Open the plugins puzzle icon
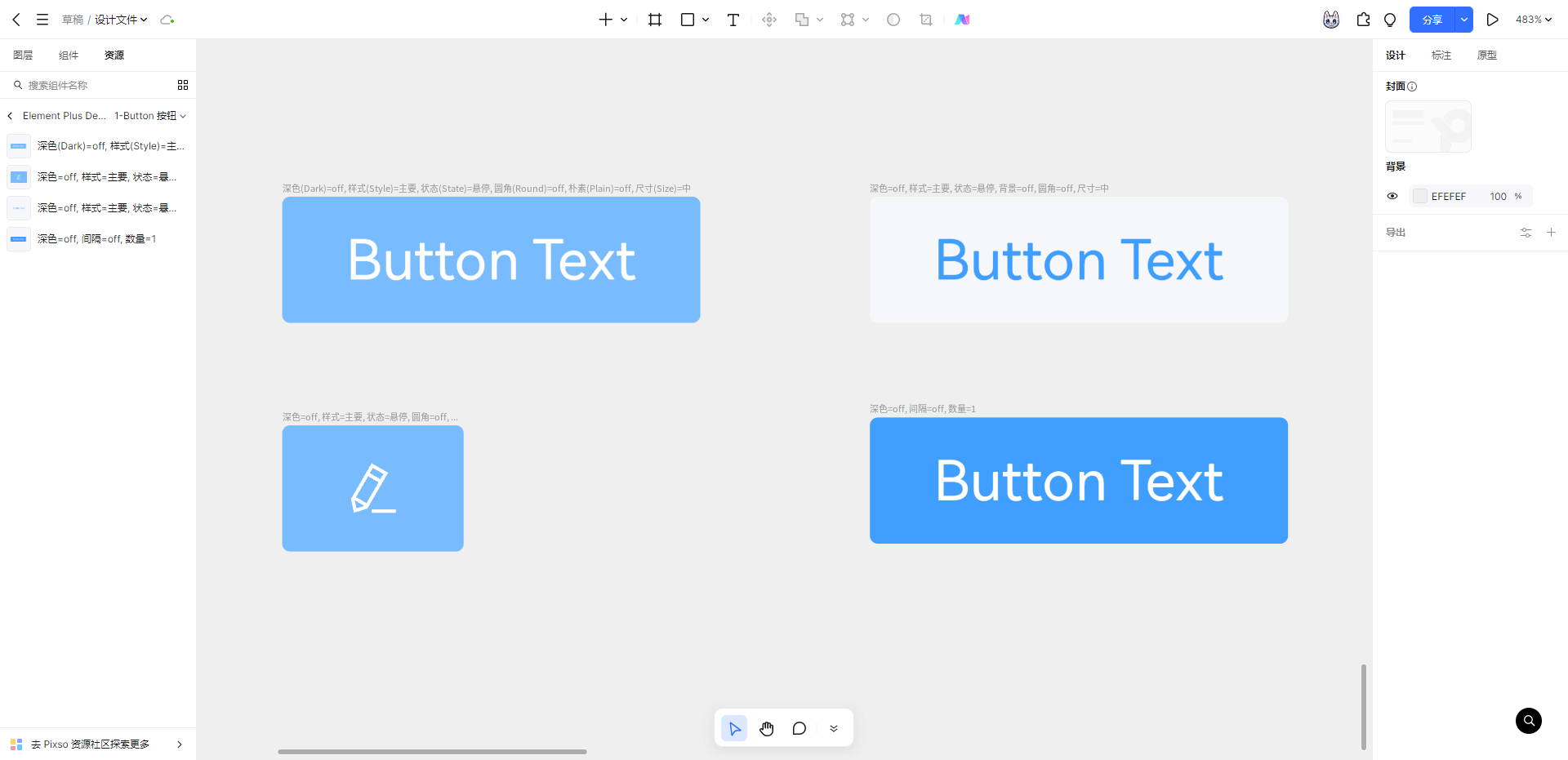This screenshot has height=760, width=1568. pos(1363,20)
